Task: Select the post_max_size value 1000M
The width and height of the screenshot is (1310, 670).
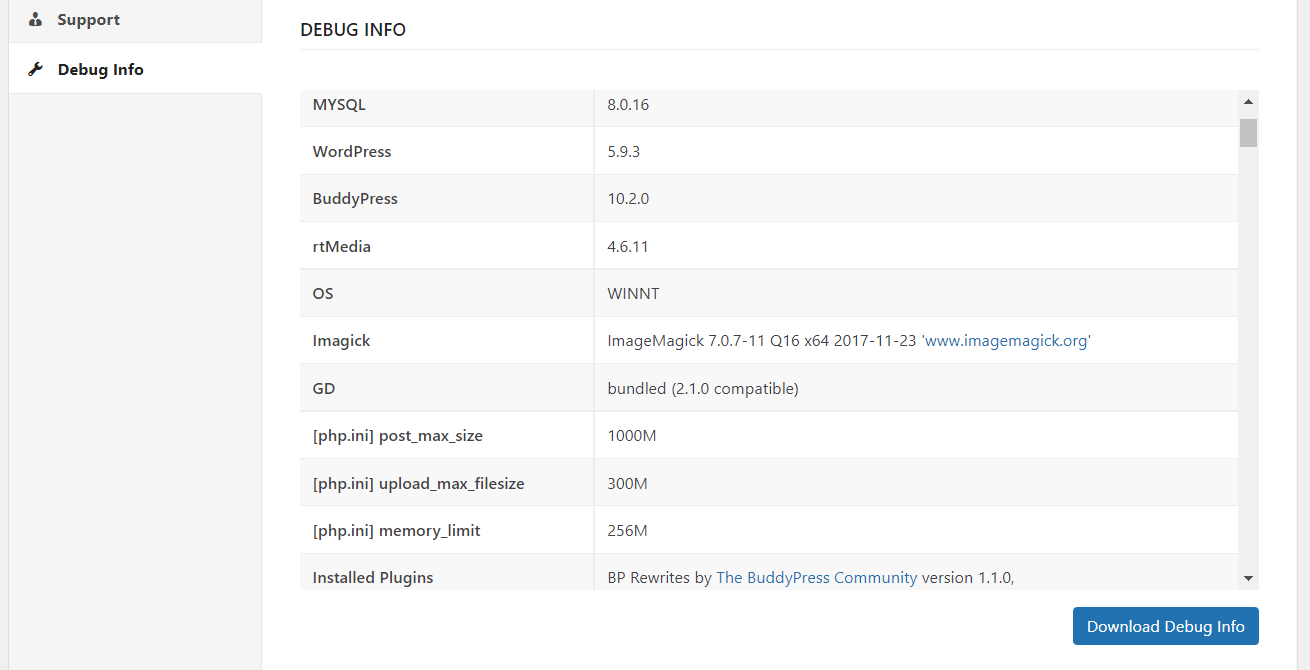Action: 631,436
